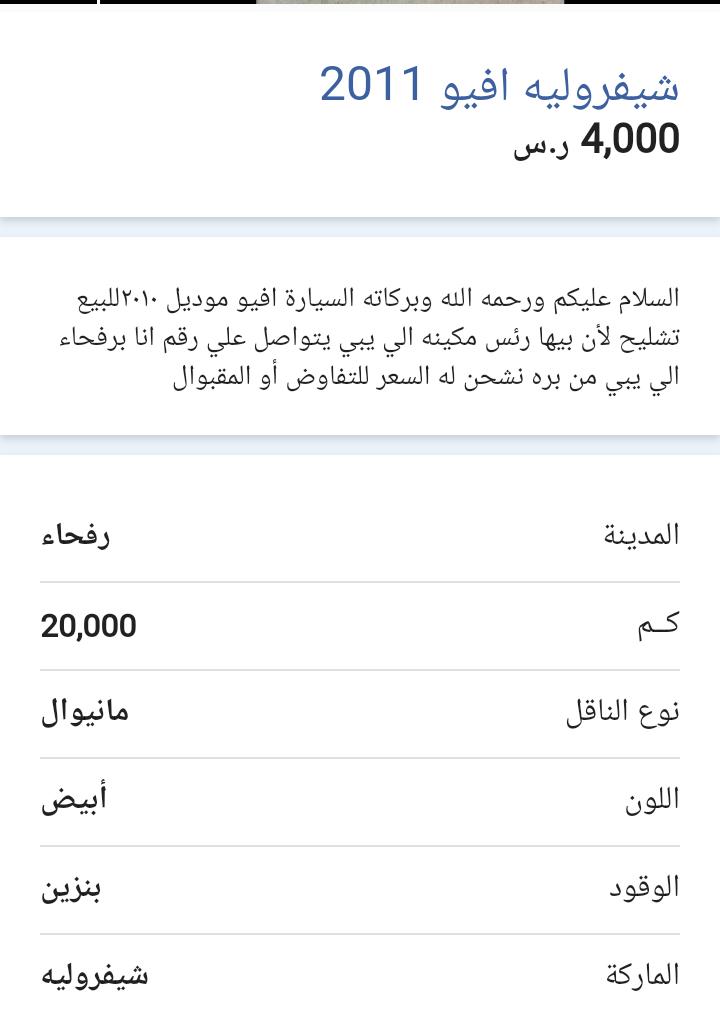Tap the الوقود fuel label
Viewport: 720px width, 1019px height.
point(644,888)
